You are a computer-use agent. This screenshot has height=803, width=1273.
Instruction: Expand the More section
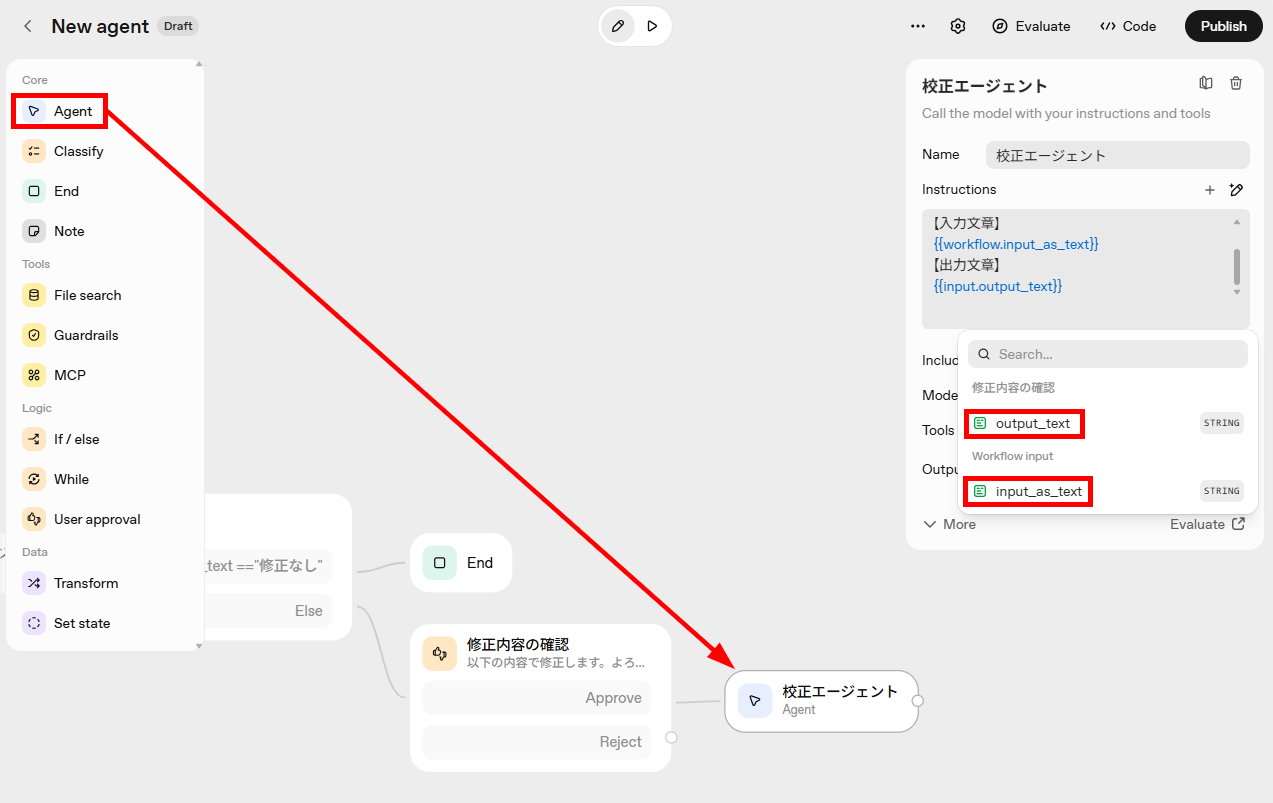coord(949,524)
